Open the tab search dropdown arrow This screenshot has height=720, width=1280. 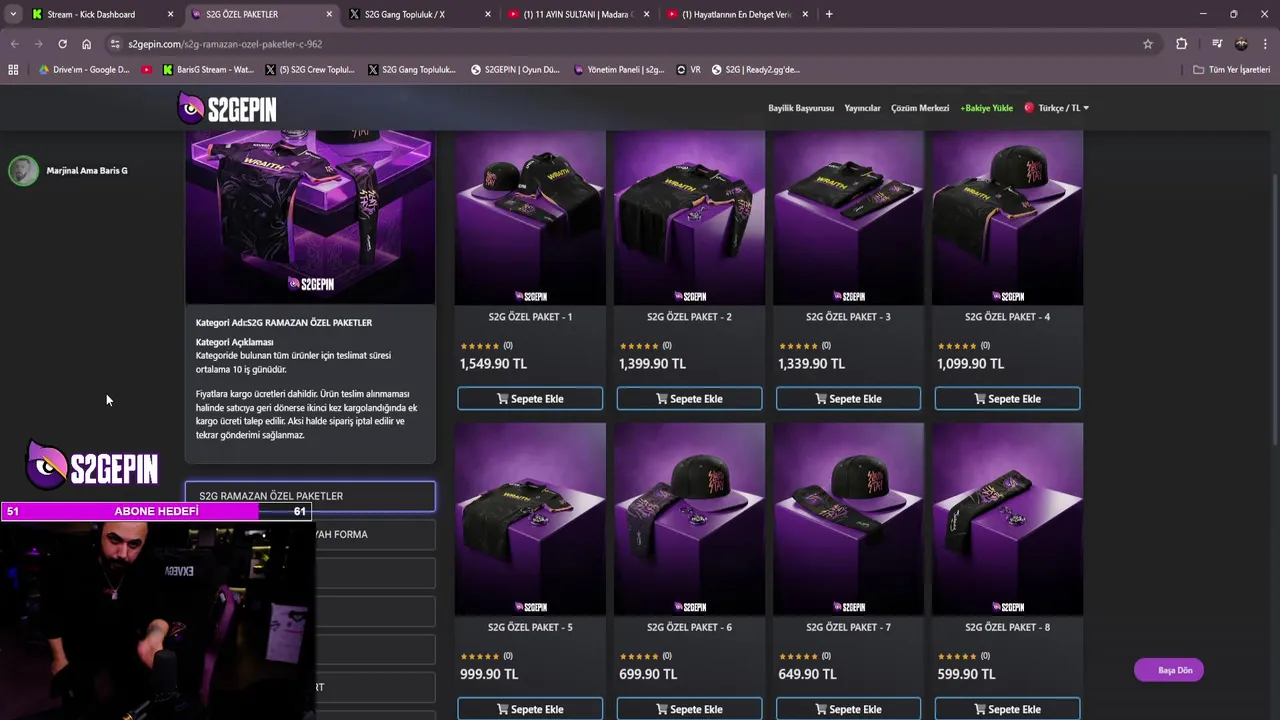pos(12,14)
